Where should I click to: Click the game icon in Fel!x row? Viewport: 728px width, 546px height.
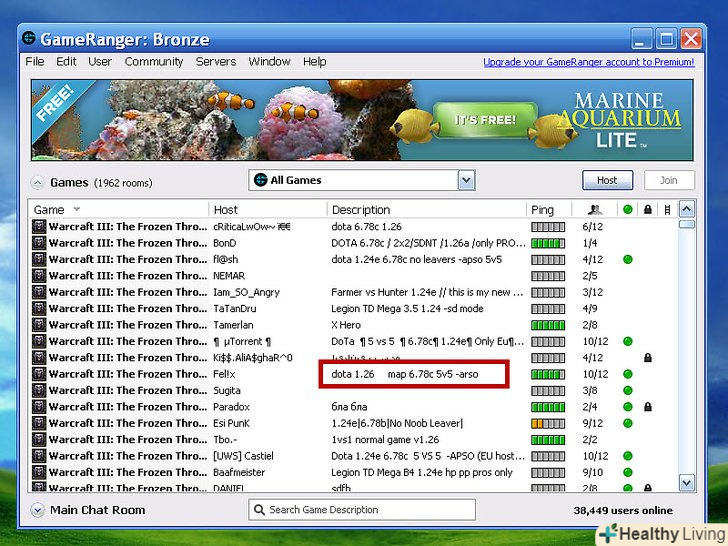pos(39,374)
